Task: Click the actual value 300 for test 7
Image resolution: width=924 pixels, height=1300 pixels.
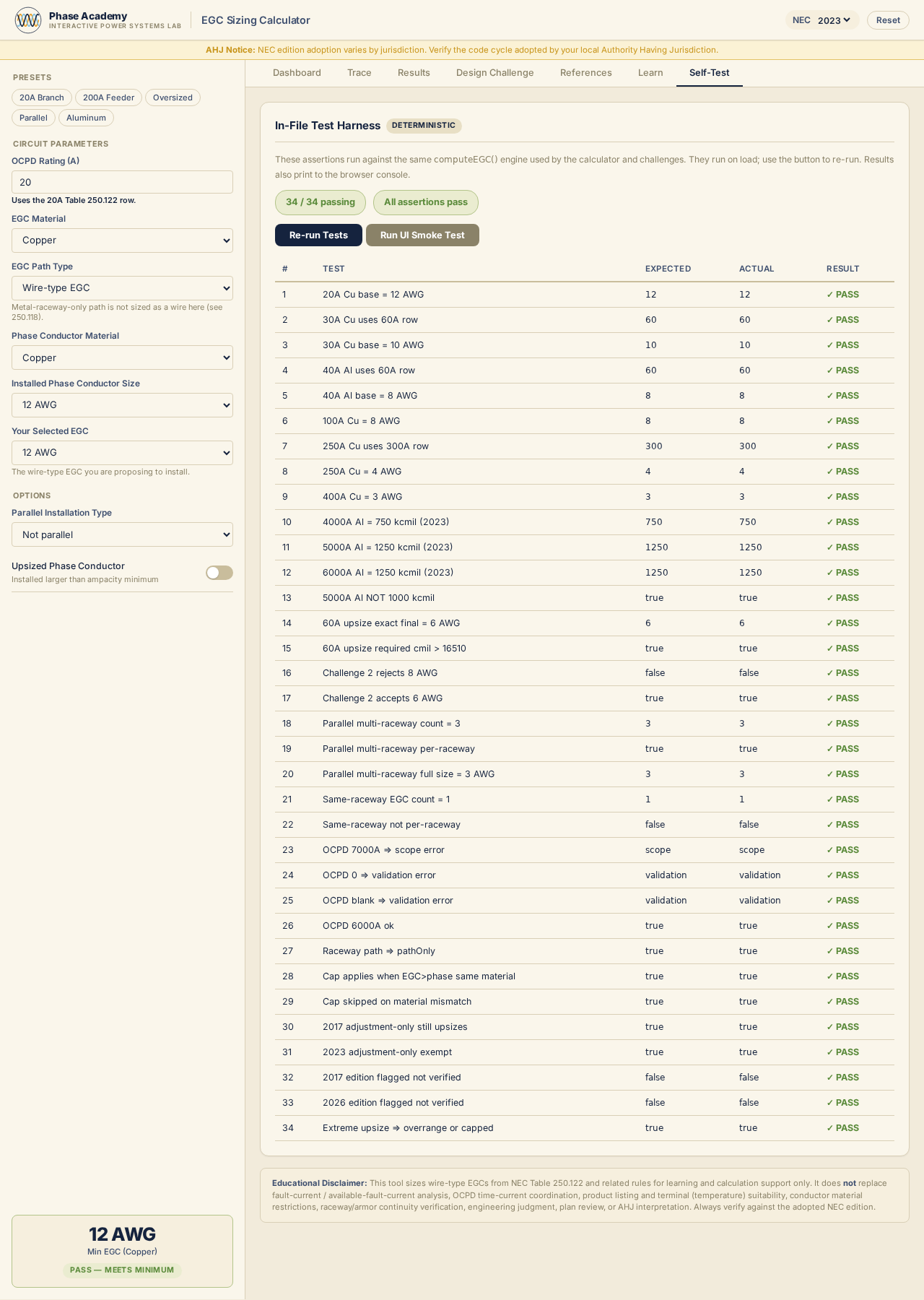Action: point(748,446)
